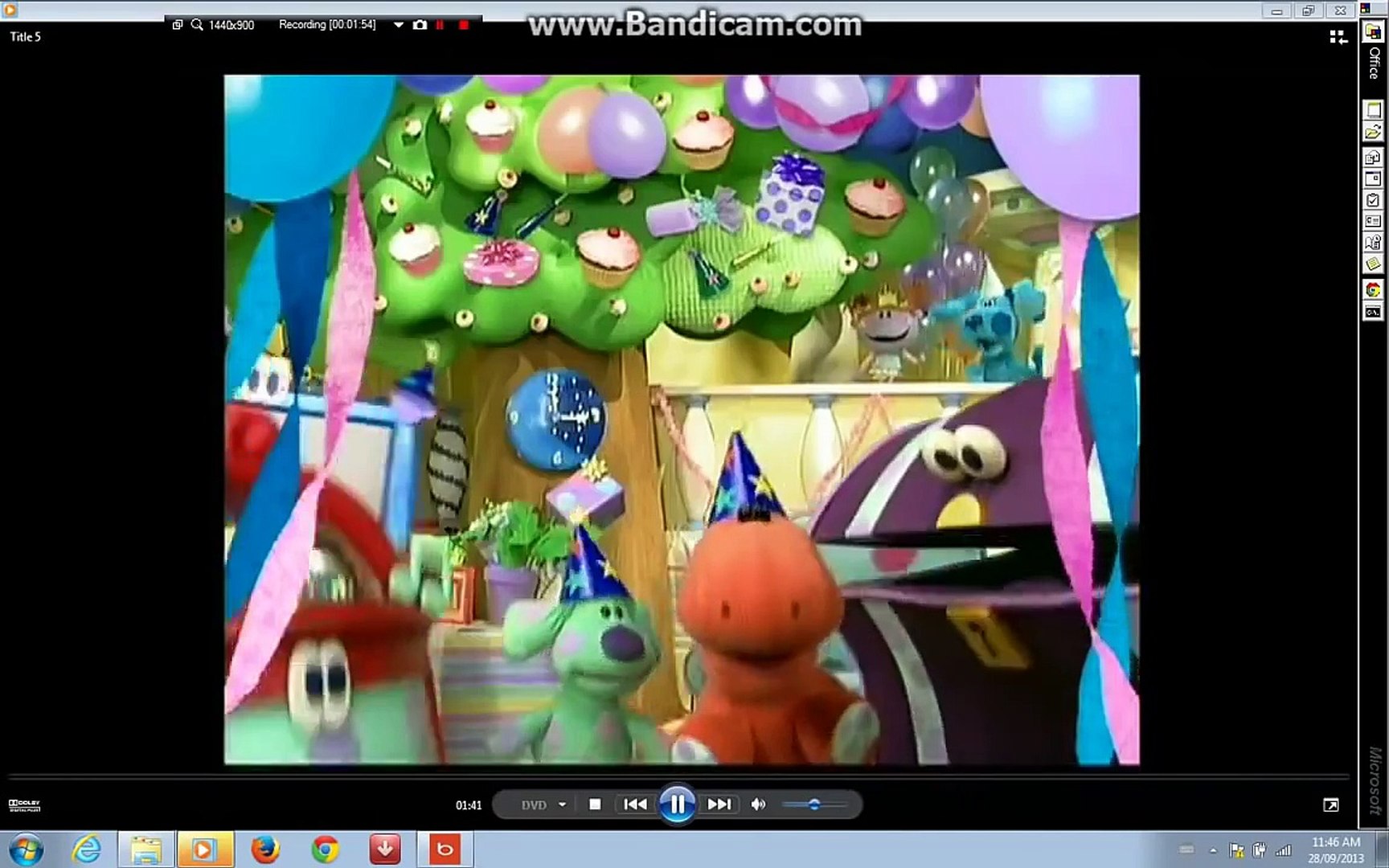Pause the video playback
The image size is (1389, 868).
click(678, 805)
